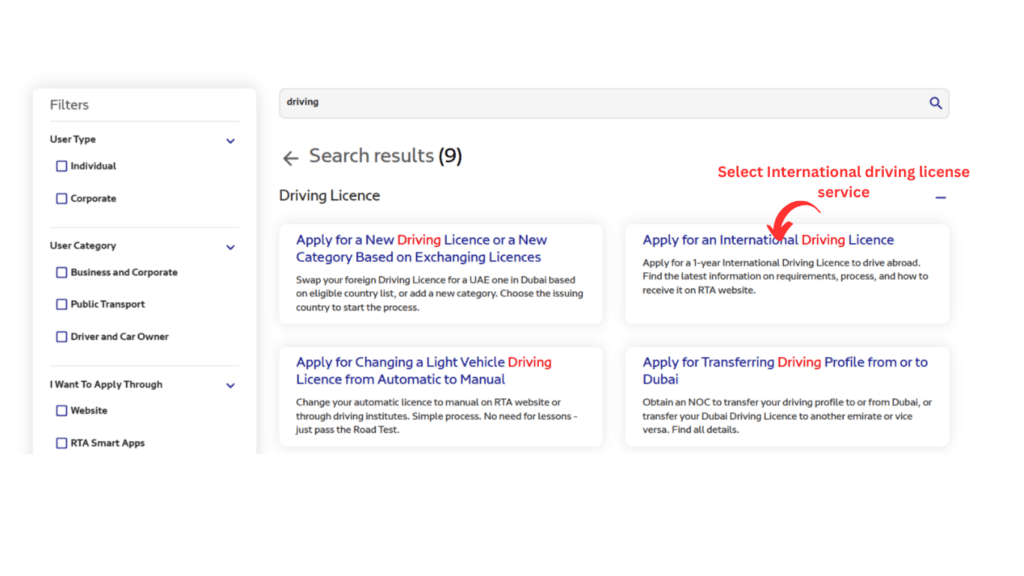This screenshot has height=576, width=1024.
Task: Check the Public Transport filter
Action: point(61,304)
